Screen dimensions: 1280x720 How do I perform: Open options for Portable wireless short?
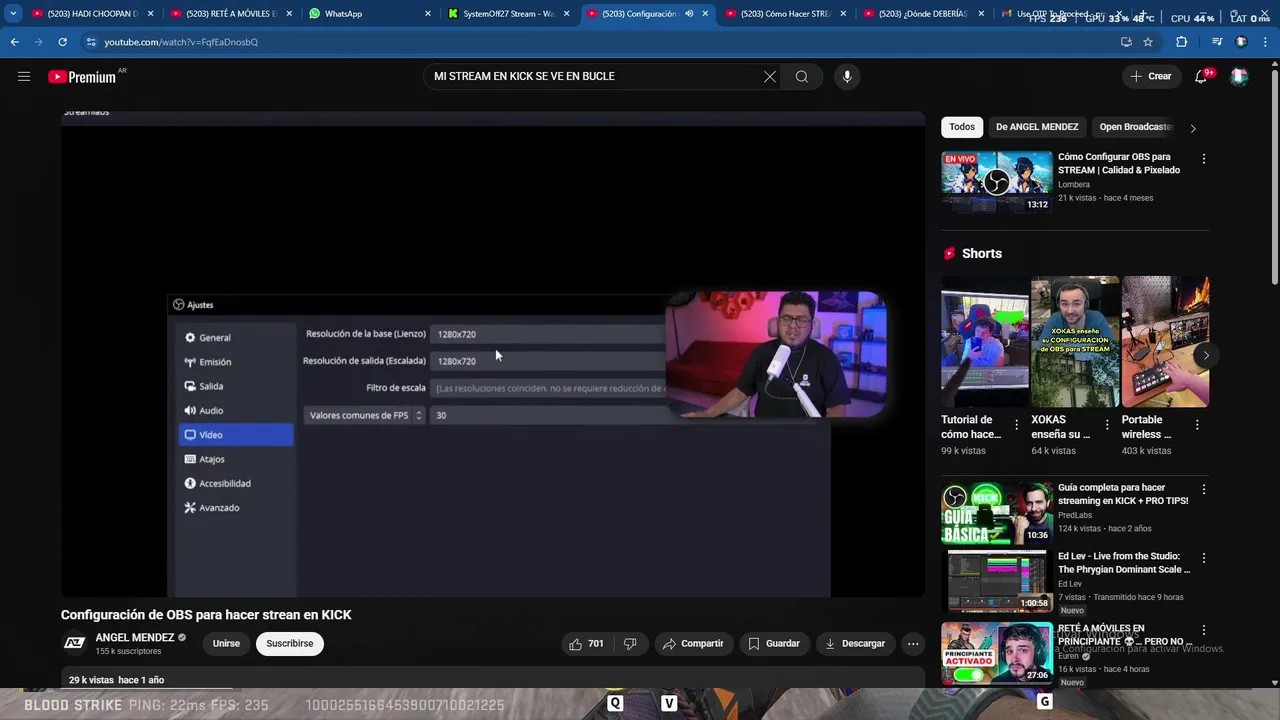click(1197, 425)
